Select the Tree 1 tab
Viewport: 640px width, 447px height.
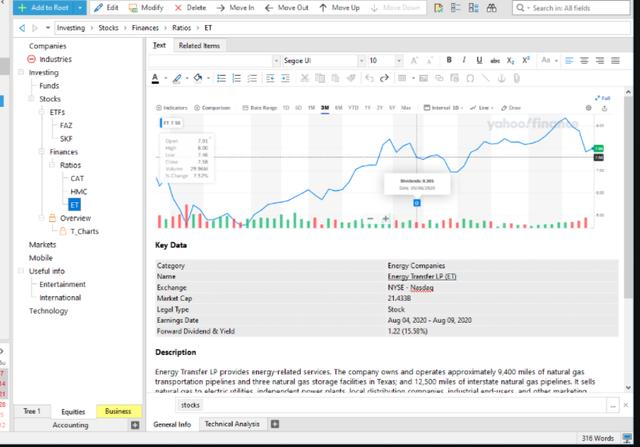32,411
